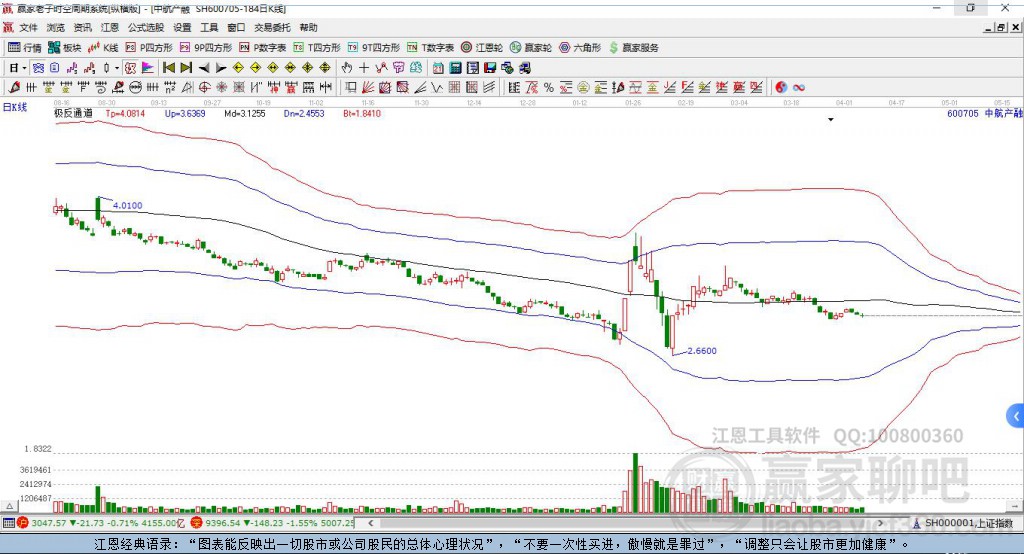1024x554 pixels.
Task: Activate the crosshair cursor tool
Action: pos(364,68)
